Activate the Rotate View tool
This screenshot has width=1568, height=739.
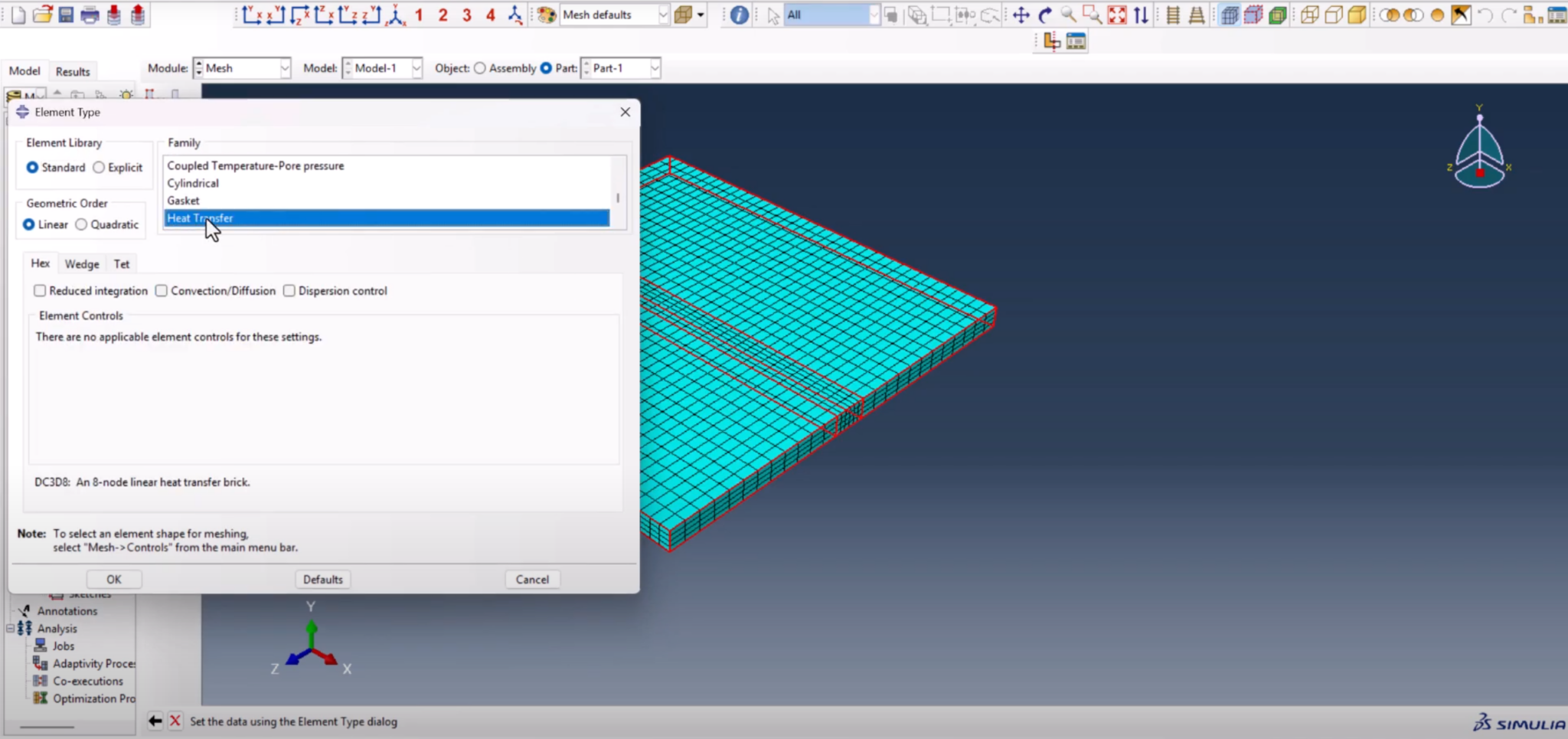click(1046, 15)
